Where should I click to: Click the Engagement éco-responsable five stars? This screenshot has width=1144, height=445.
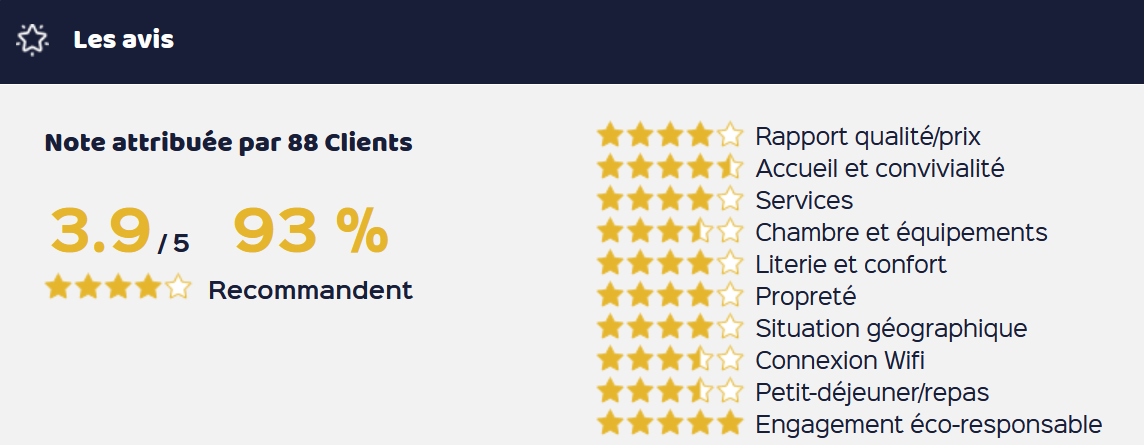click(x=670, y=423)
